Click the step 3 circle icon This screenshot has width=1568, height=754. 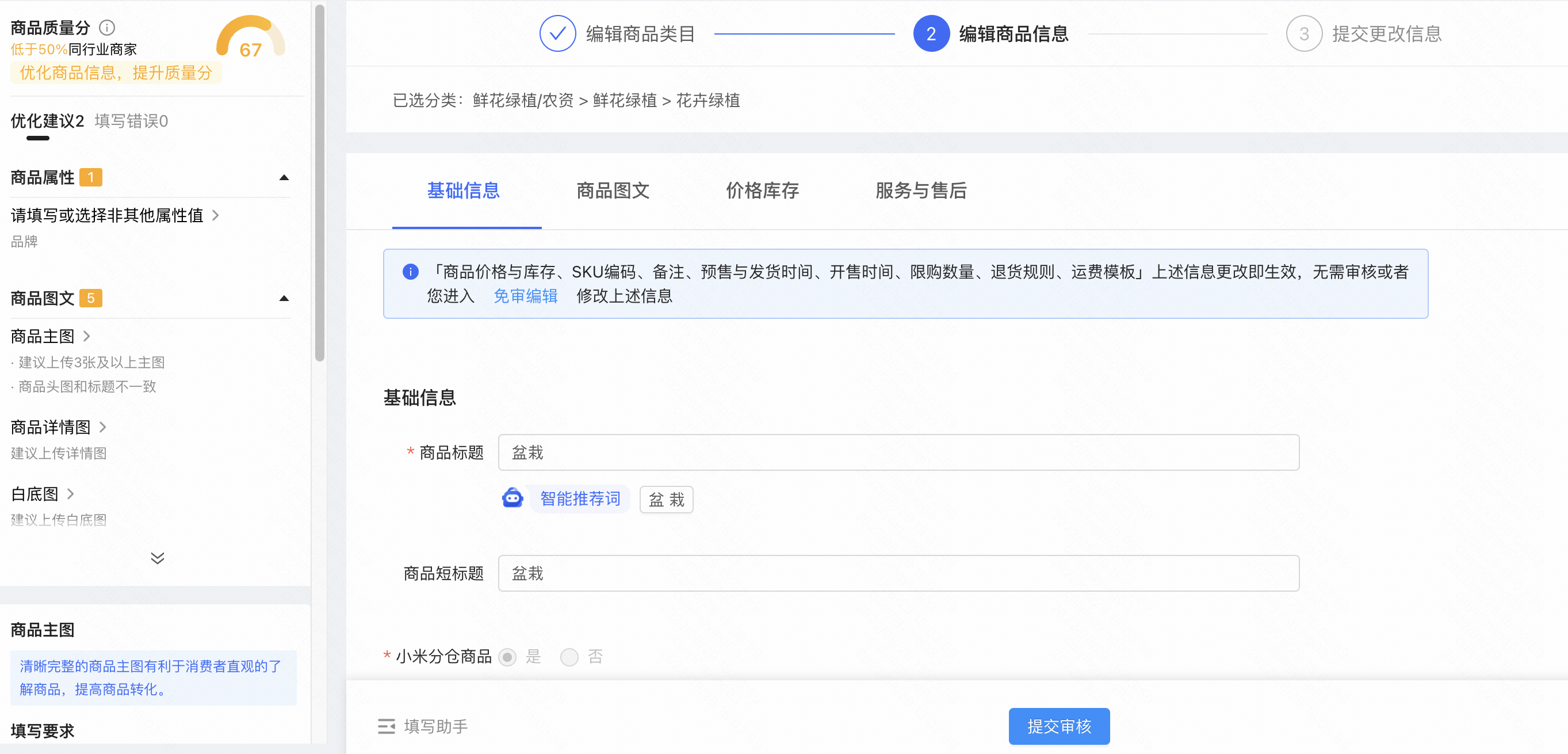1303,33
